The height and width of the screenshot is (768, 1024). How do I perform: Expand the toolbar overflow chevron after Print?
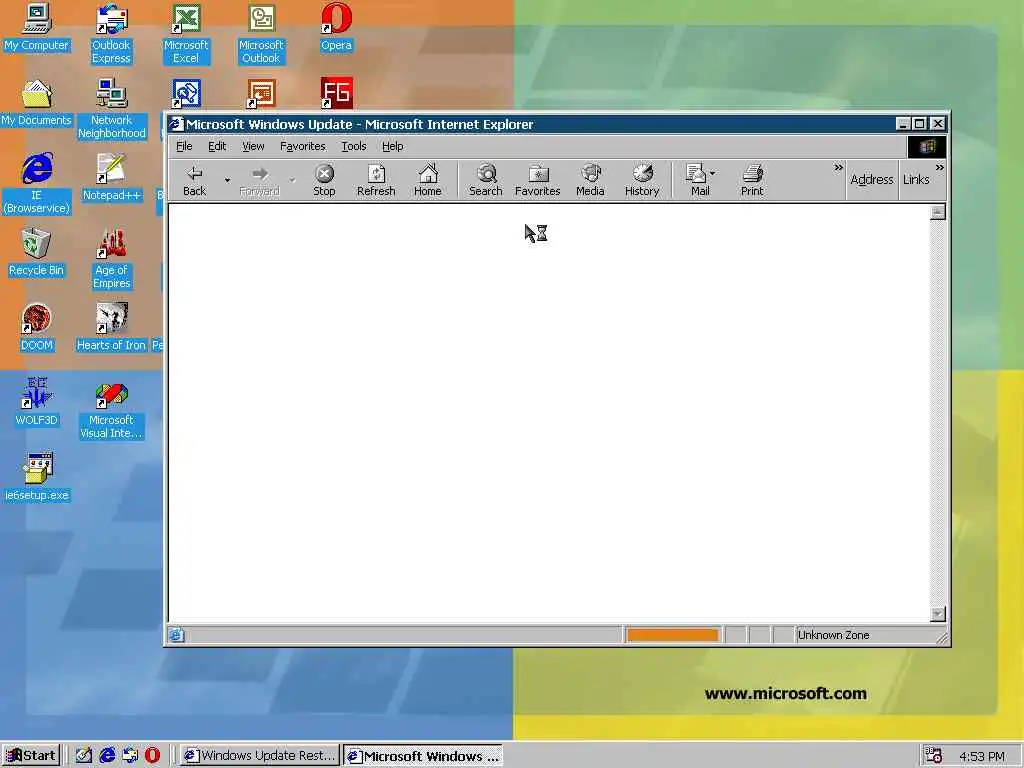(839, 168)
